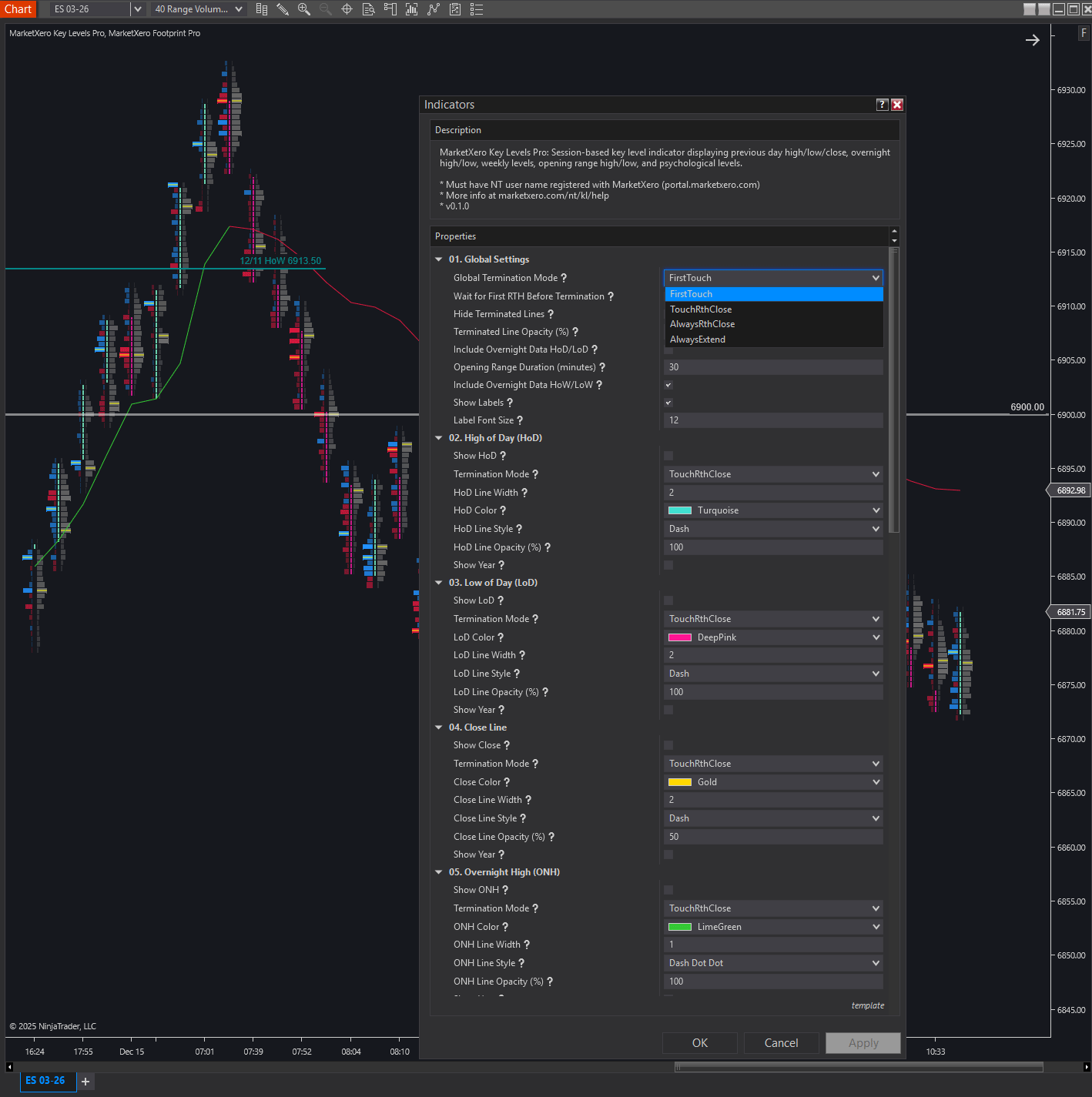Open the HoD Line Style dropdown
The image size is (1092, 1097).
pyautogui.click(x=773, y=529)
